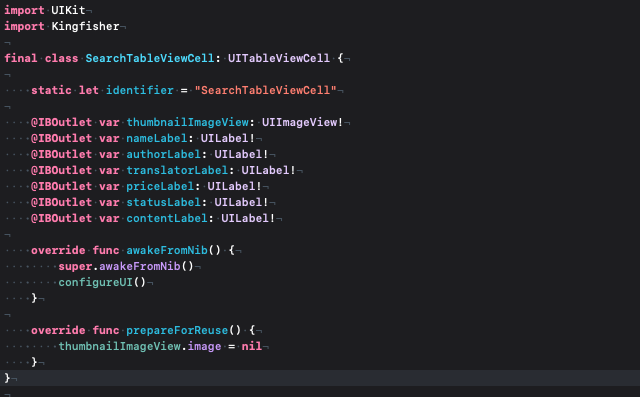Click the contentLabel outlet name

click(x=167, y=218)
